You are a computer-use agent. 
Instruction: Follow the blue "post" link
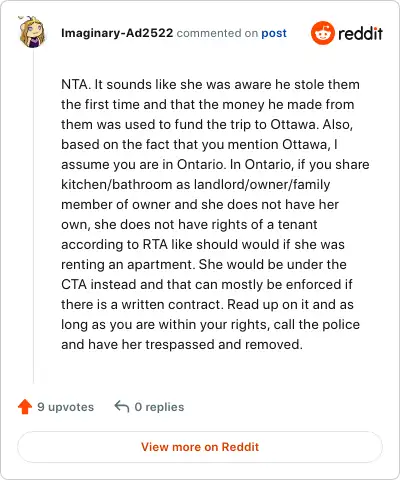[x=274, y=33]
